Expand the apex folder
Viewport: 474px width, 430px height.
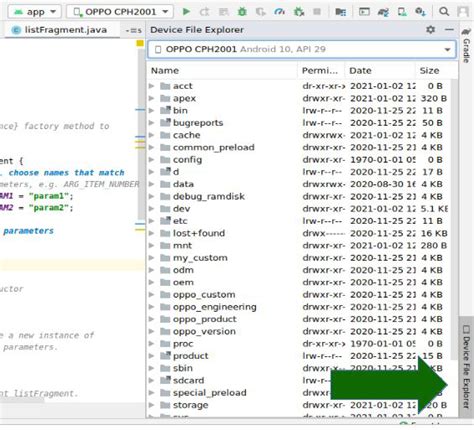152,98
